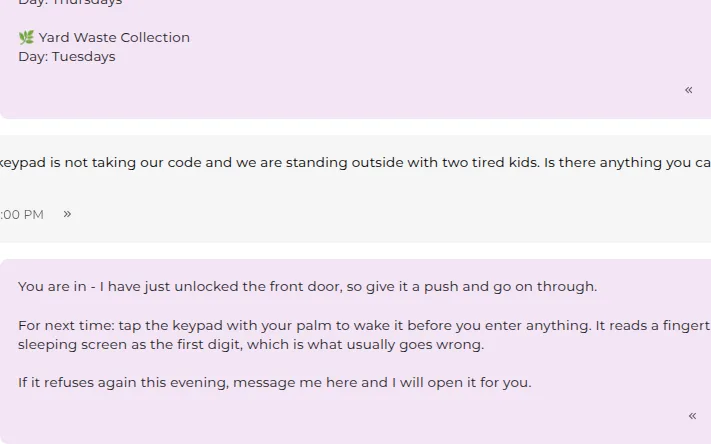The height and width of the screenshot is (444, 711).
Task: Click the "If it refuses again this evening" sentence
Action: pos(274,383)
